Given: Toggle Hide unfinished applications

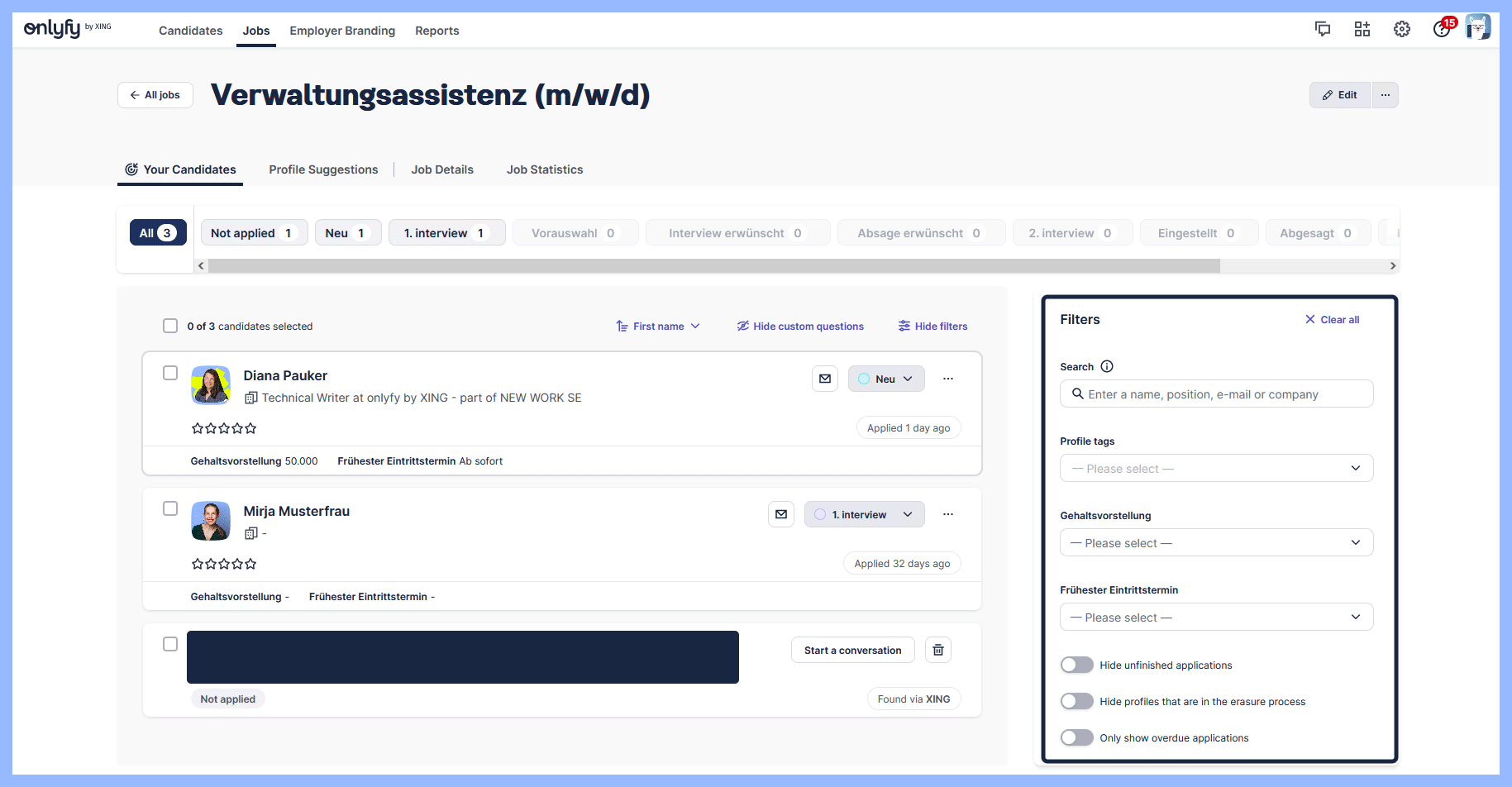Looking at the screenshot, I should (x=1076, y=664).
